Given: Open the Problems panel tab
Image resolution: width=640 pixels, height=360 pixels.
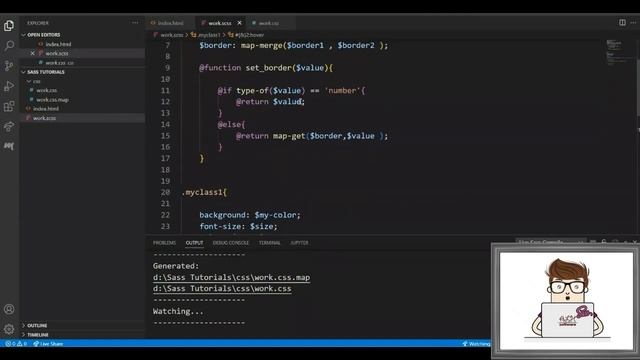Looking at the screenshot, I should click(x=164, y=243).
